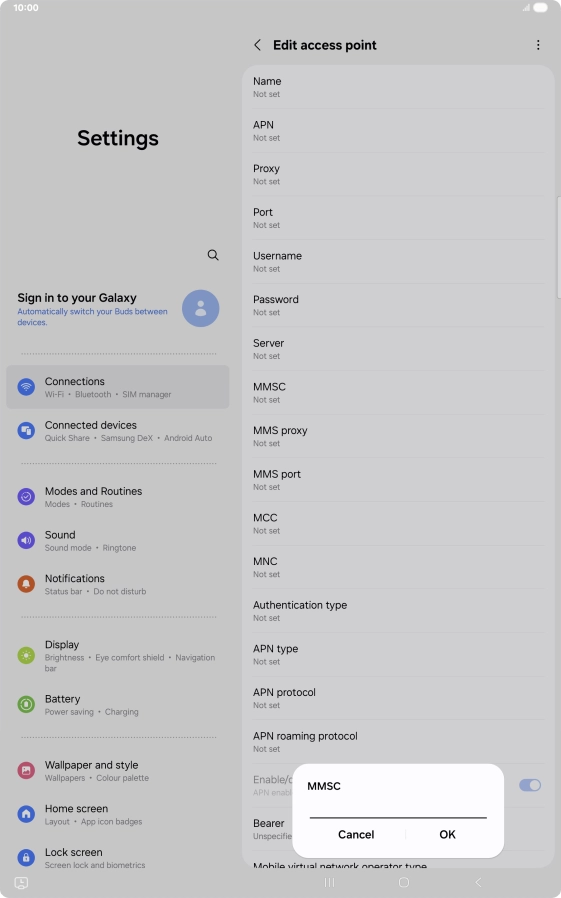
Task: Open Wallpaper and style settings
Action: tap(118, 770)
